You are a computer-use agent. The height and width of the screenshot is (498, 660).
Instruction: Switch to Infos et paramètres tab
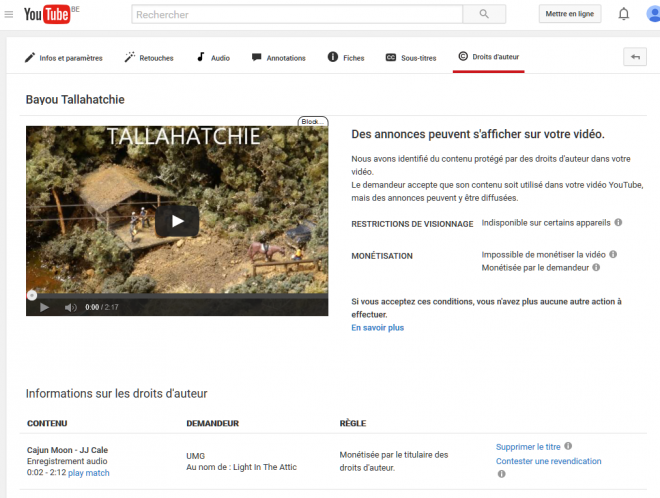point(64,58)
